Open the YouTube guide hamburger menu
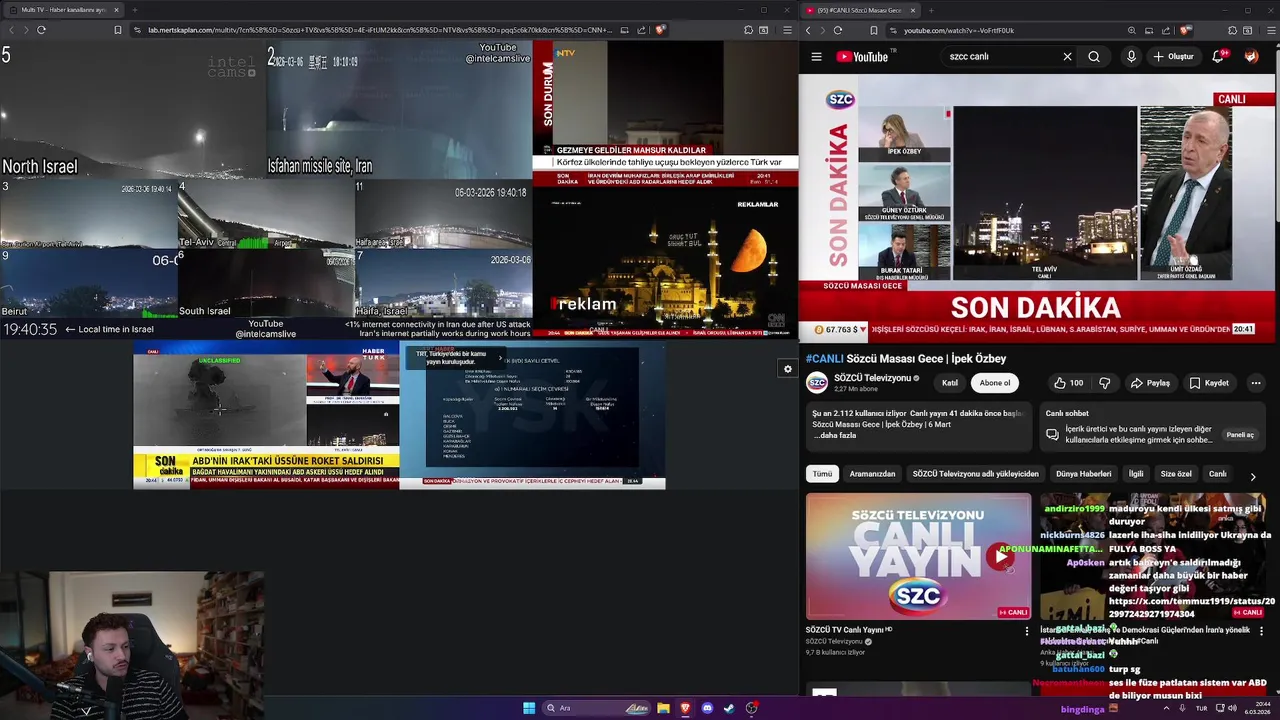This screenshot has width=1280, height=720. (816, 57)
